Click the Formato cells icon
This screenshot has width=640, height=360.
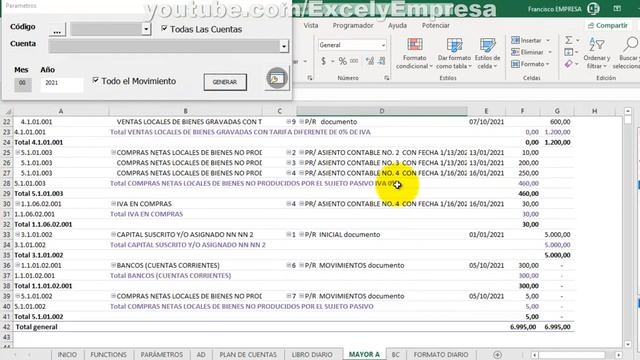coord(516,64)
